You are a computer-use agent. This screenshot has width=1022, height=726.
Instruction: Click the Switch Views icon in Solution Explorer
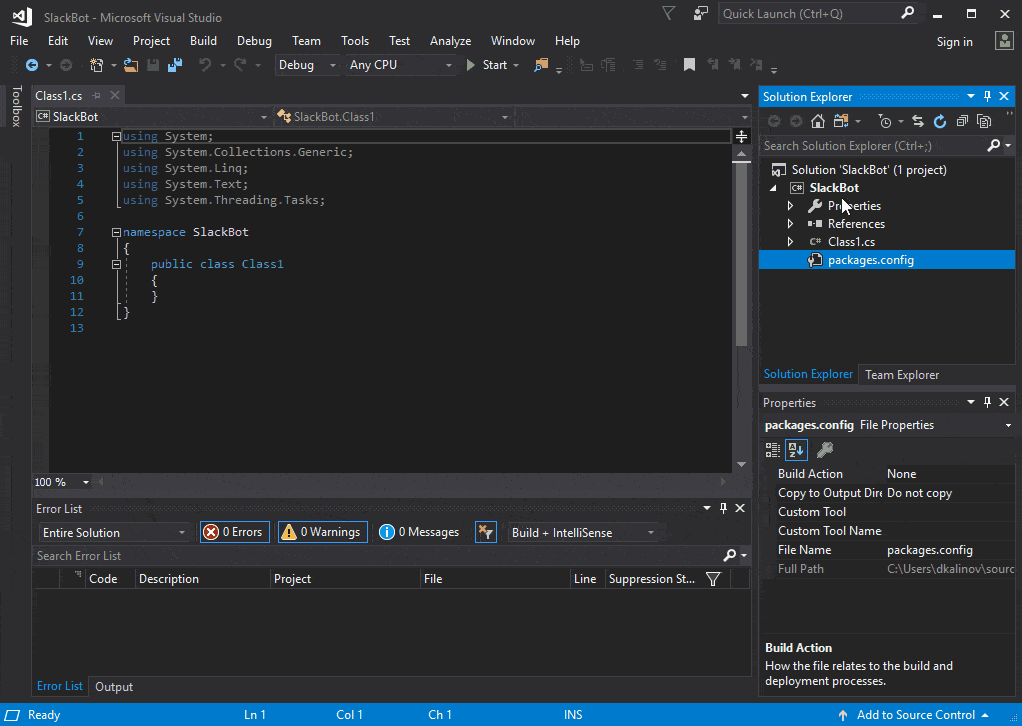click(841, 121)
